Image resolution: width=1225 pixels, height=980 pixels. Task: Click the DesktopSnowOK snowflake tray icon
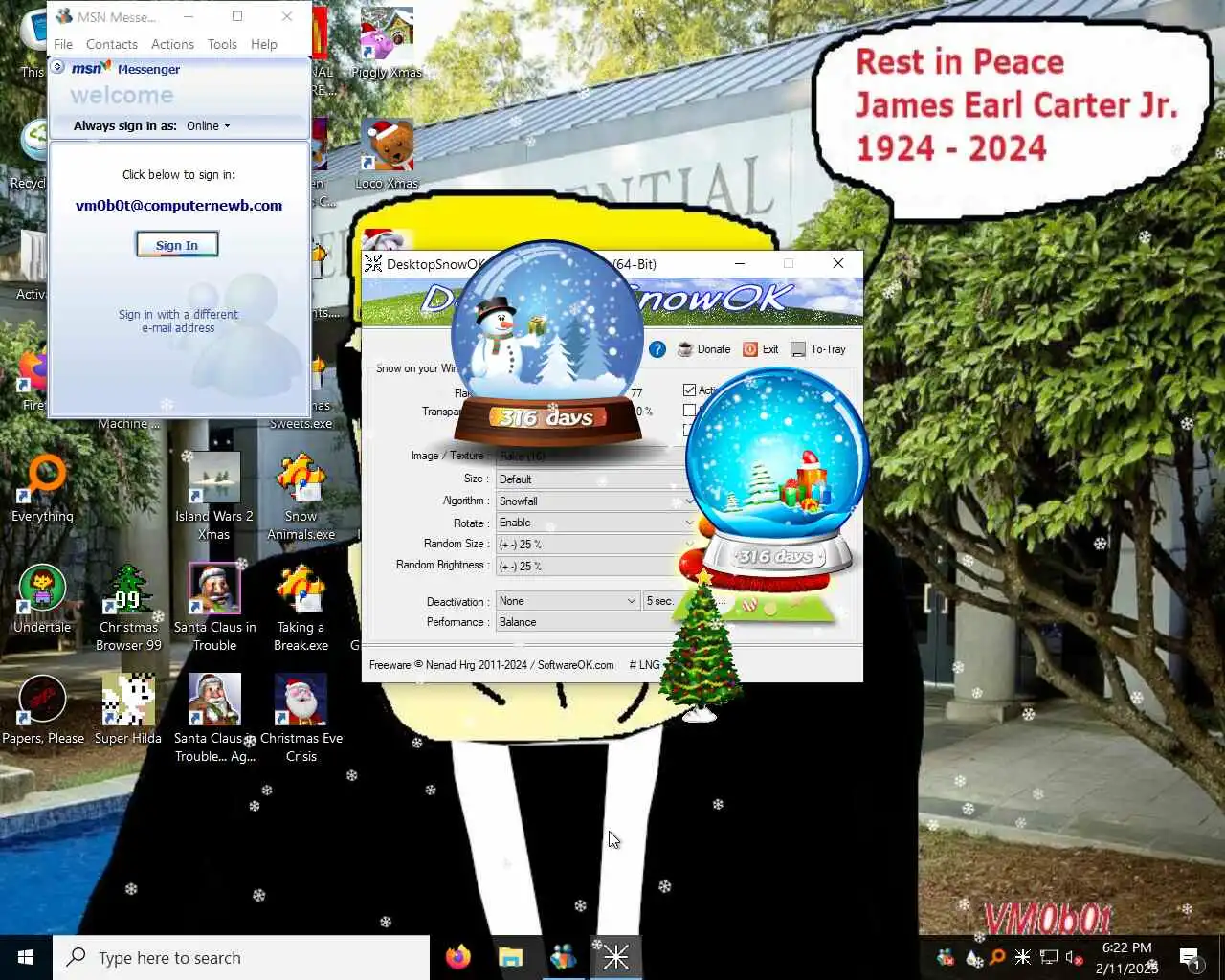(x=1023, y=957)
